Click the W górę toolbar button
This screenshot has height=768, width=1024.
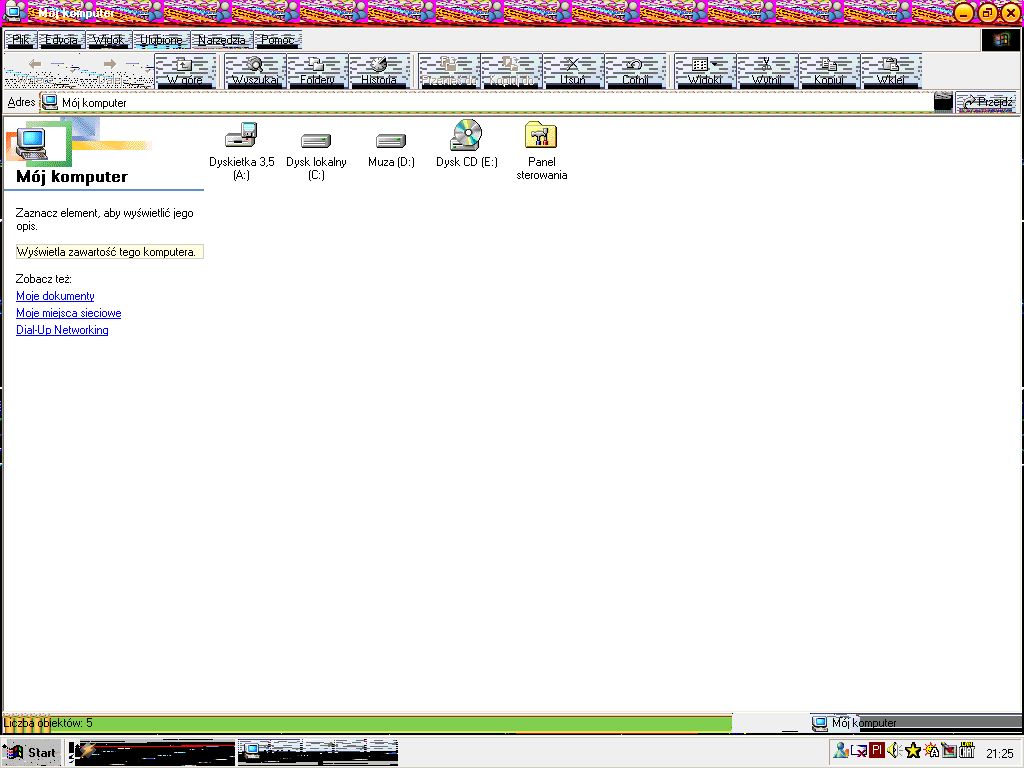pos(185,71)
